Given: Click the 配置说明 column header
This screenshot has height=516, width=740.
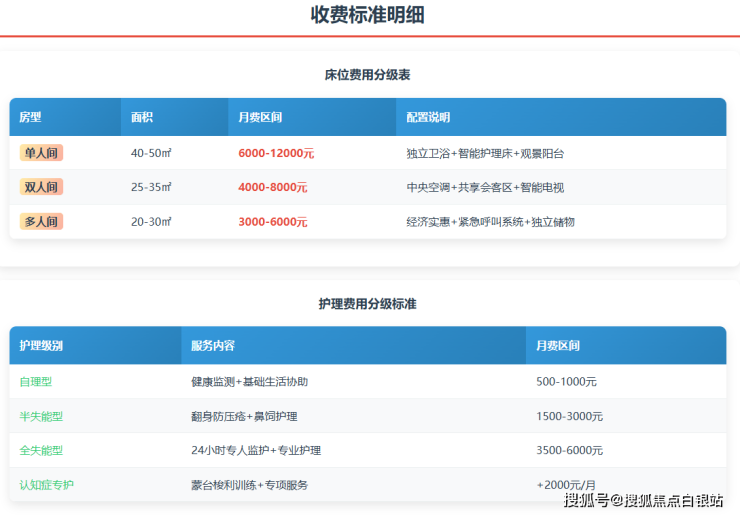Looking at the screenshot, I should click(429, 117).
